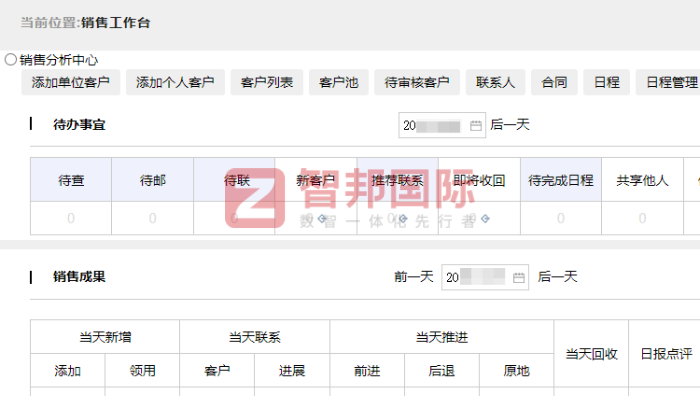
Task: Select the 即将收回 column header
Action: [479, 180]
